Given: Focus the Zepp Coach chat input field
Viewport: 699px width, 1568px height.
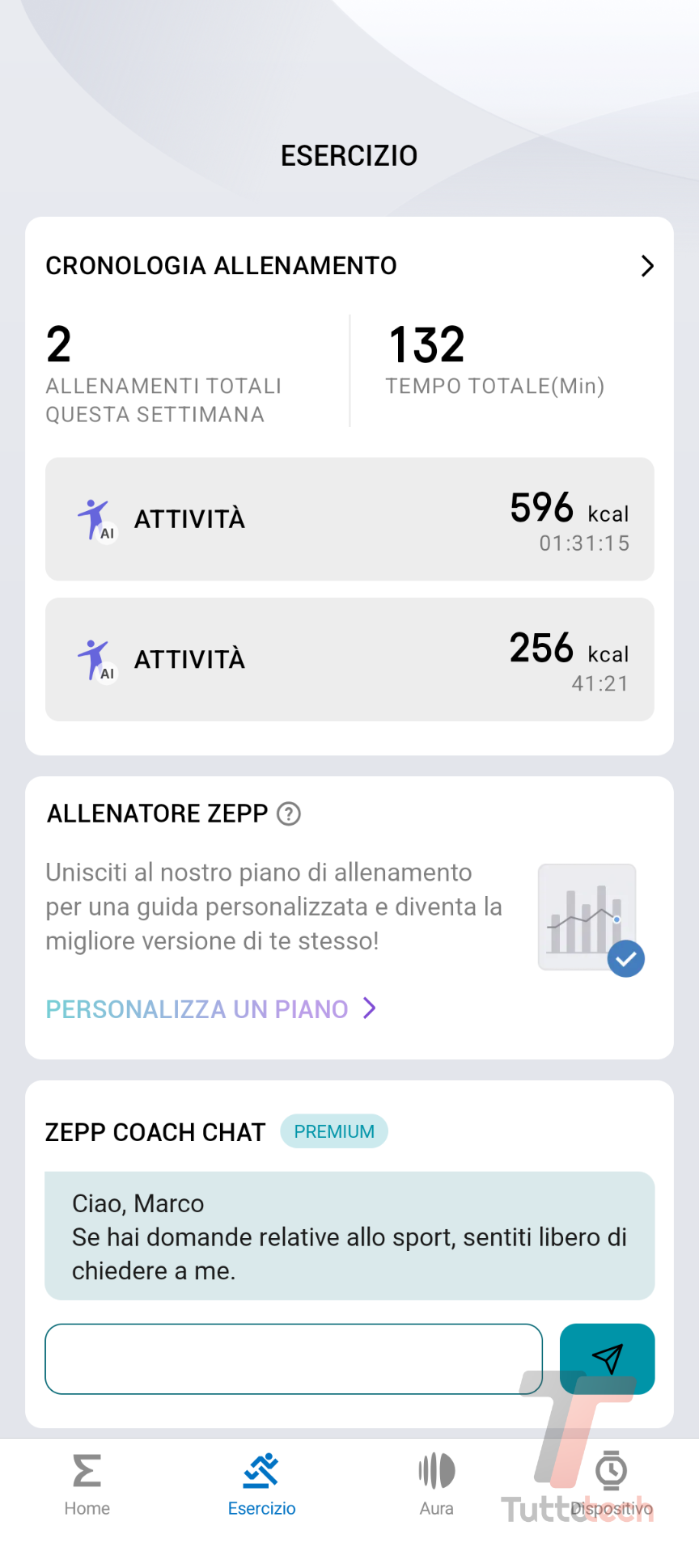Looking at the screenshot, I should 293,1359.
